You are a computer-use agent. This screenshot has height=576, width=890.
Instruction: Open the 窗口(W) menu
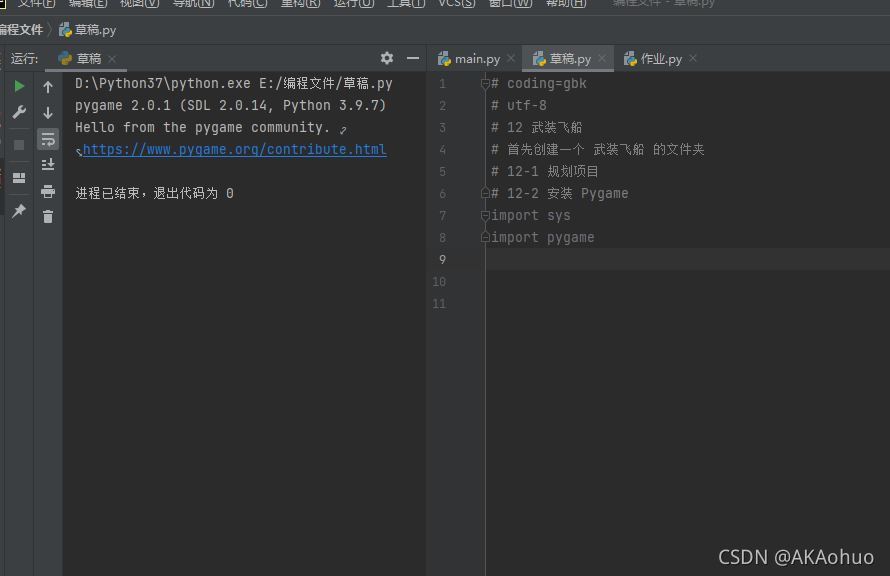point(510,3)
